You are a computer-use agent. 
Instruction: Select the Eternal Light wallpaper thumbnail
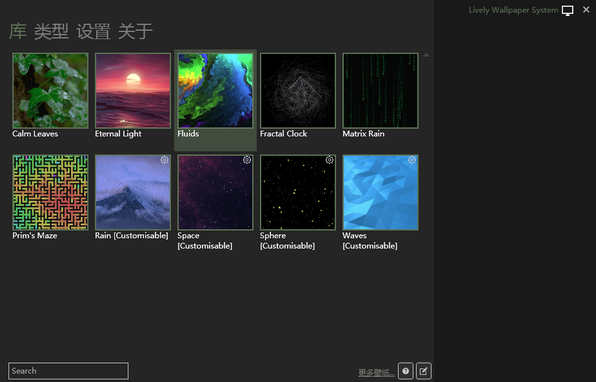133,90
